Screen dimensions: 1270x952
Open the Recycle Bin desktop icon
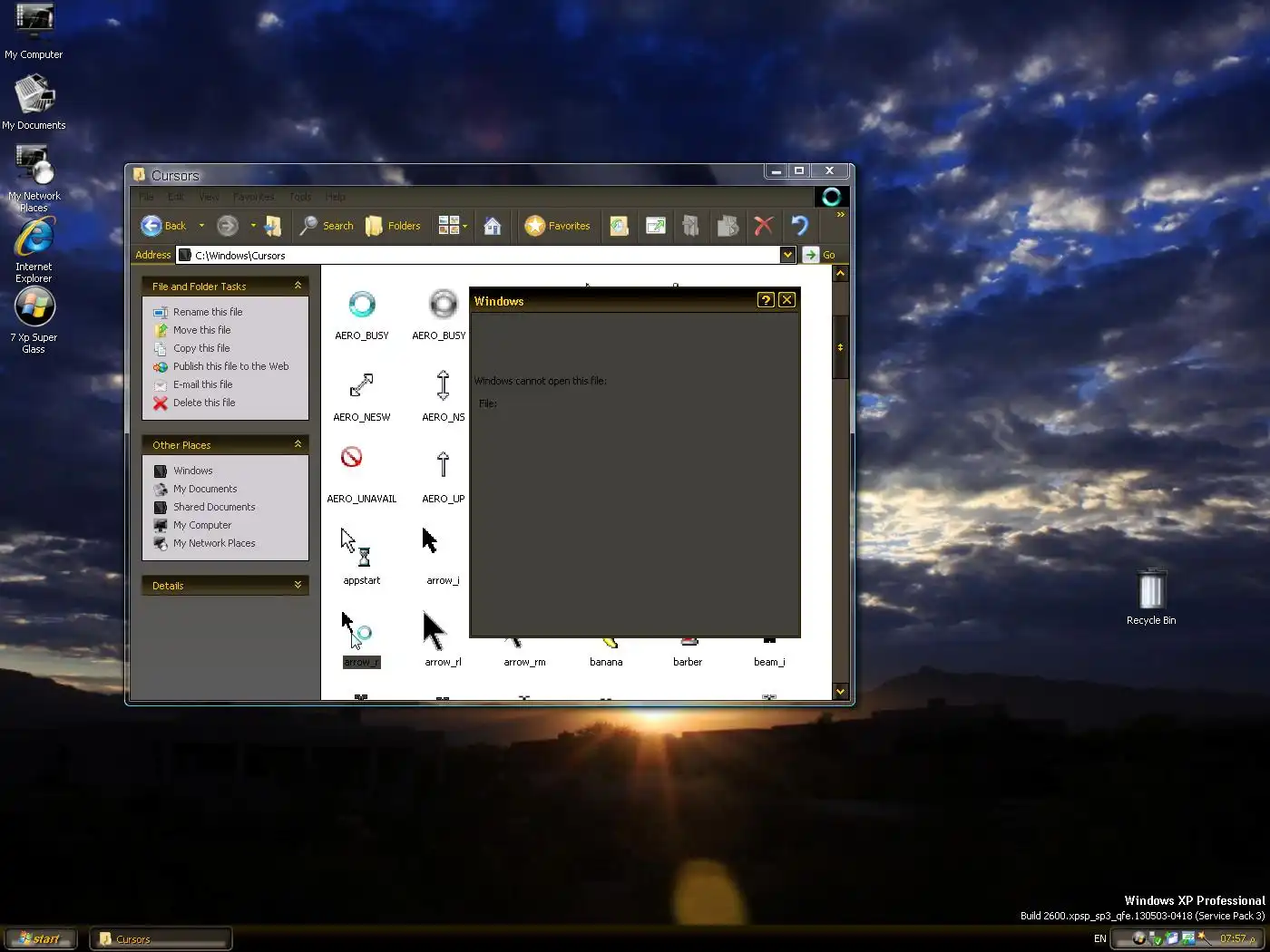click(x=1151, y=597)
